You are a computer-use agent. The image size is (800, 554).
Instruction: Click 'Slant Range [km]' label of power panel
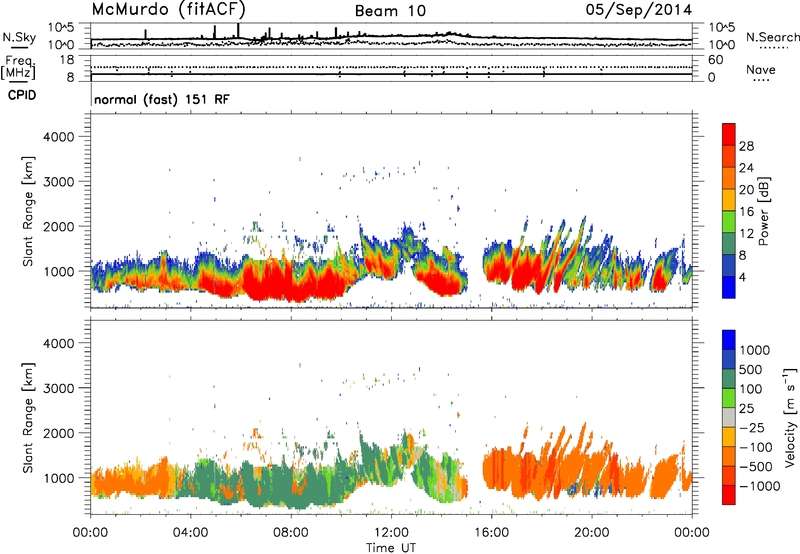click(28, 211)
